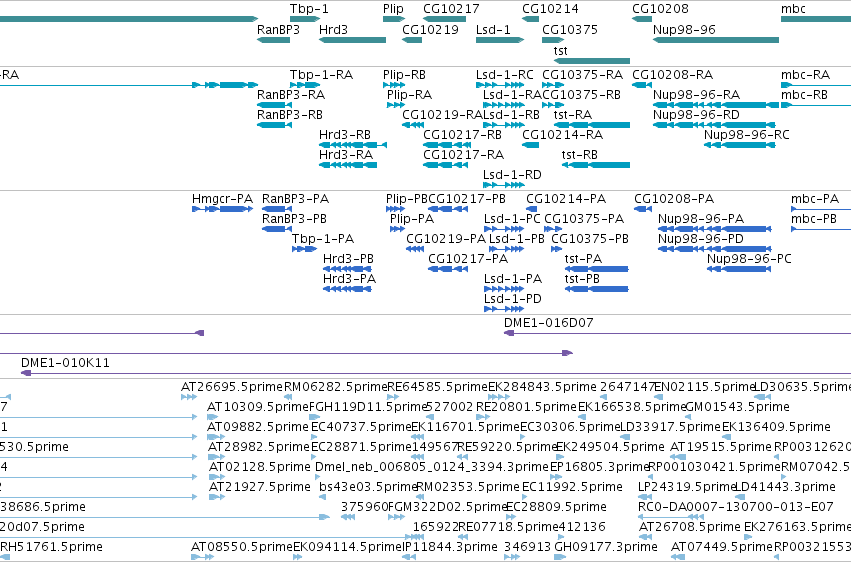Open protein CG10208-PA
851x562 pixels.
tap(643, 209)
